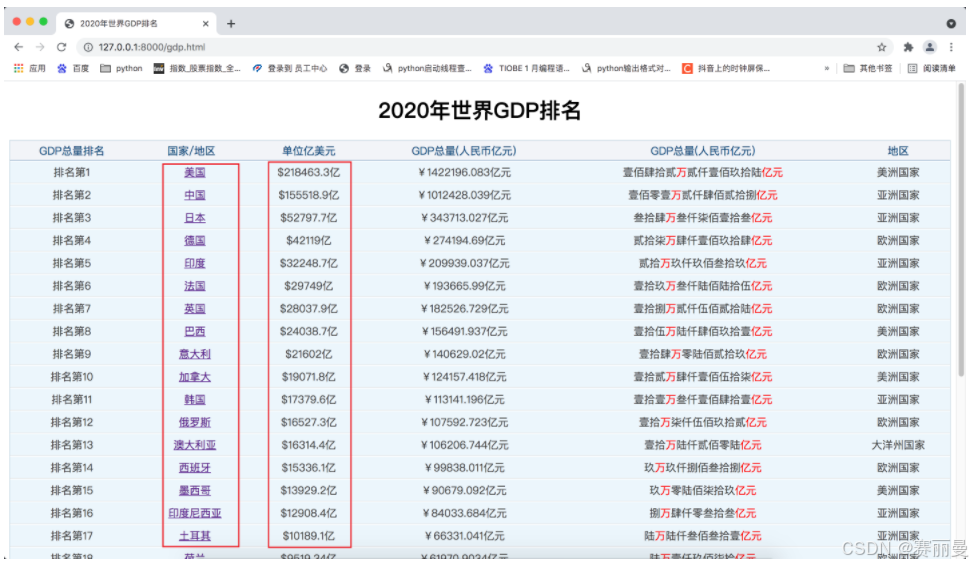Select the 排名第17 cell
Screen dimensions: 973x566
(71, 536)
